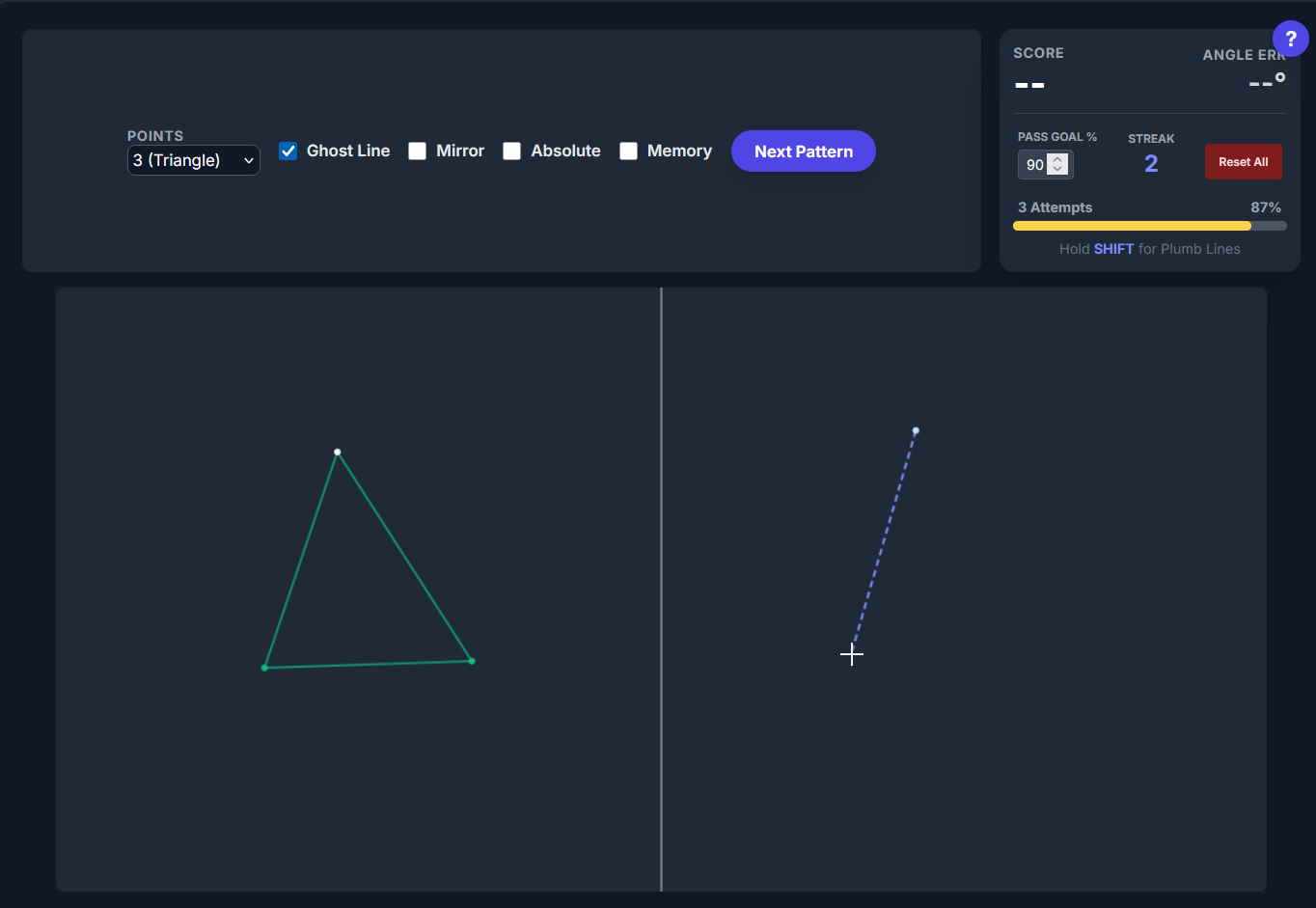The width and height of the screenshot is (1316, 908).
Task: Click the SCORE label
Action: 1038,53
